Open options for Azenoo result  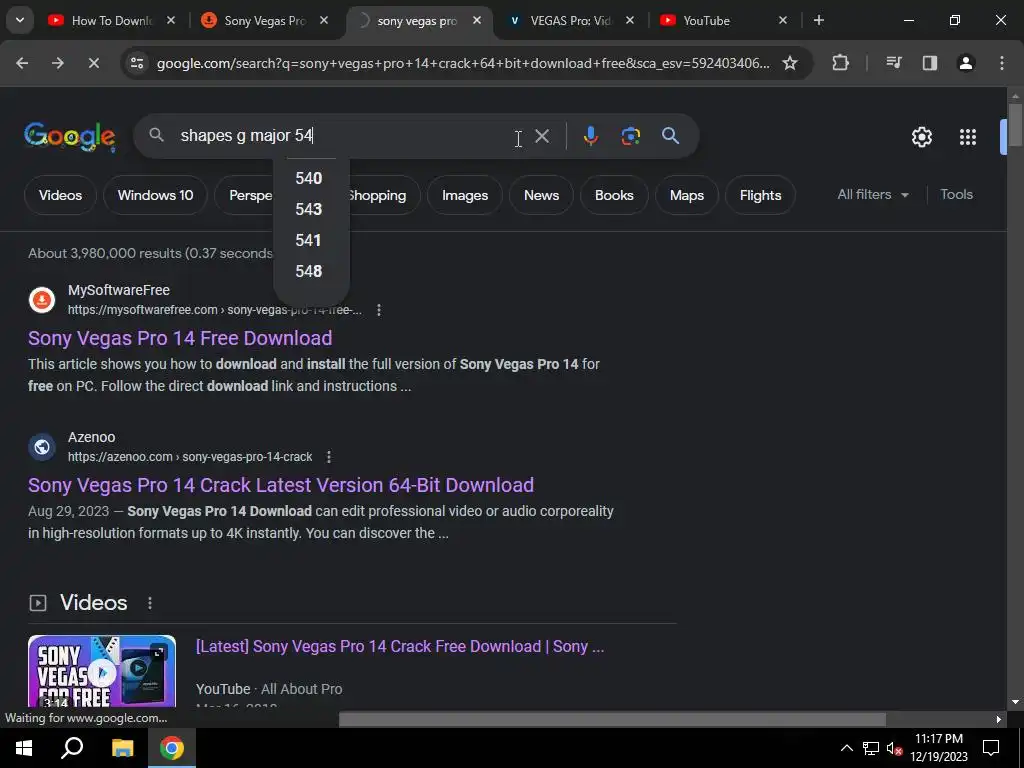coord(329,457)
